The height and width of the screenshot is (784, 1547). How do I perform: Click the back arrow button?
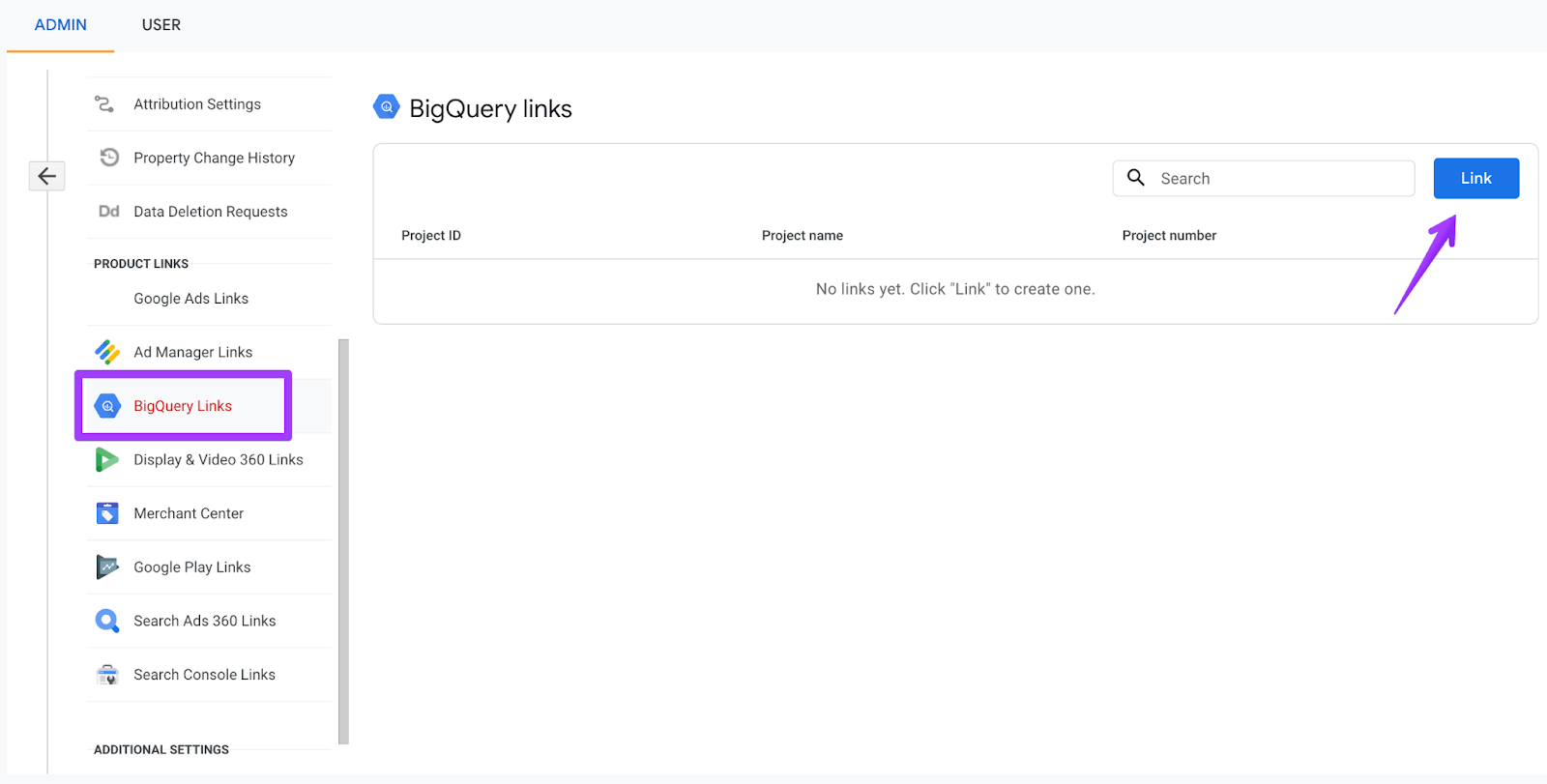click(x=46, y=176)
